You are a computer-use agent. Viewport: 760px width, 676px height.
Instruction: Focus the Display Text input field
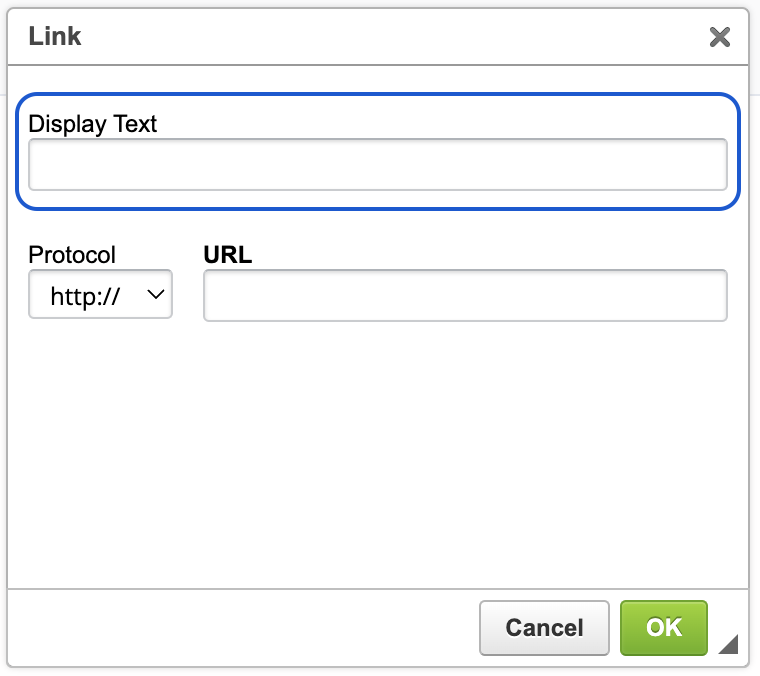(377, 165)
